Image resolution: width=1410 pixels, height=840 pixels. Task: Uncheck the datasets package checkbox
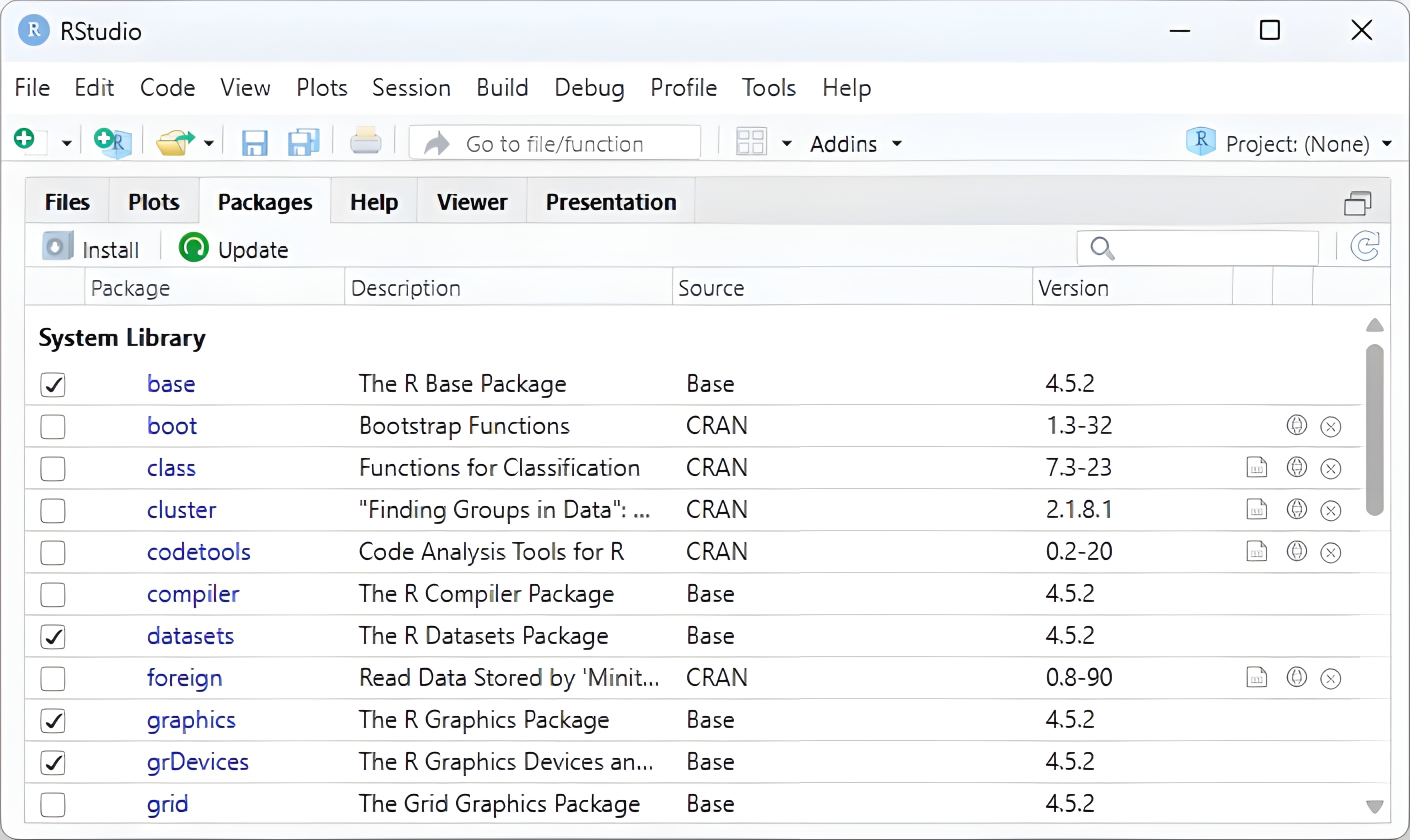(x=53, y=636)
